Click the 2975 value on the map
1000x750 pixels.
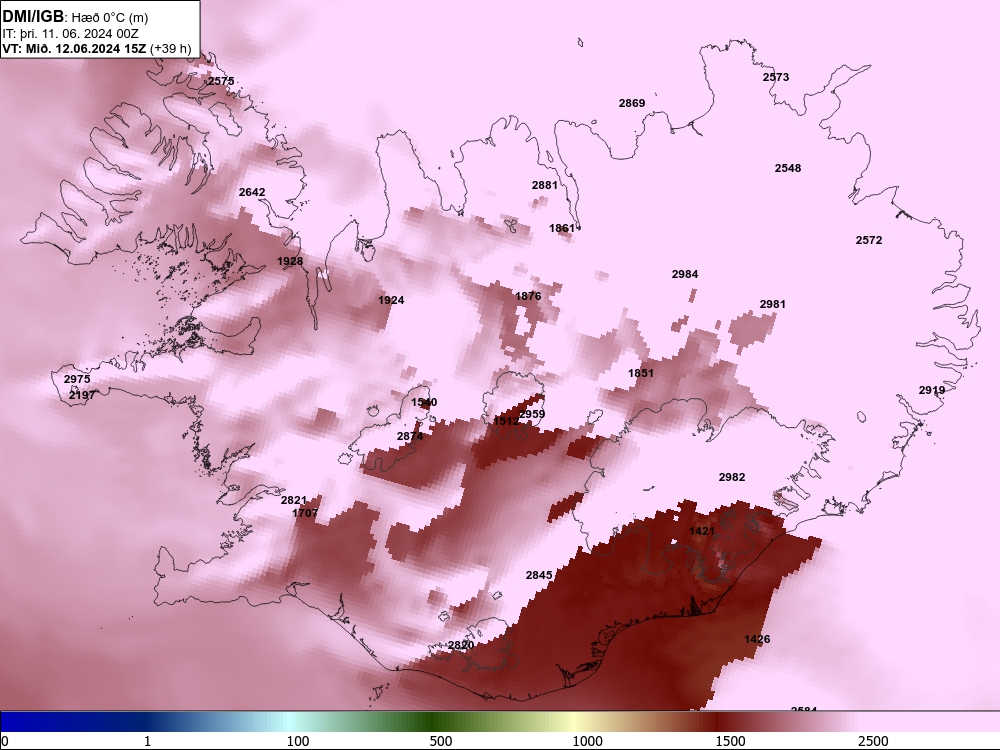[77, 379]
